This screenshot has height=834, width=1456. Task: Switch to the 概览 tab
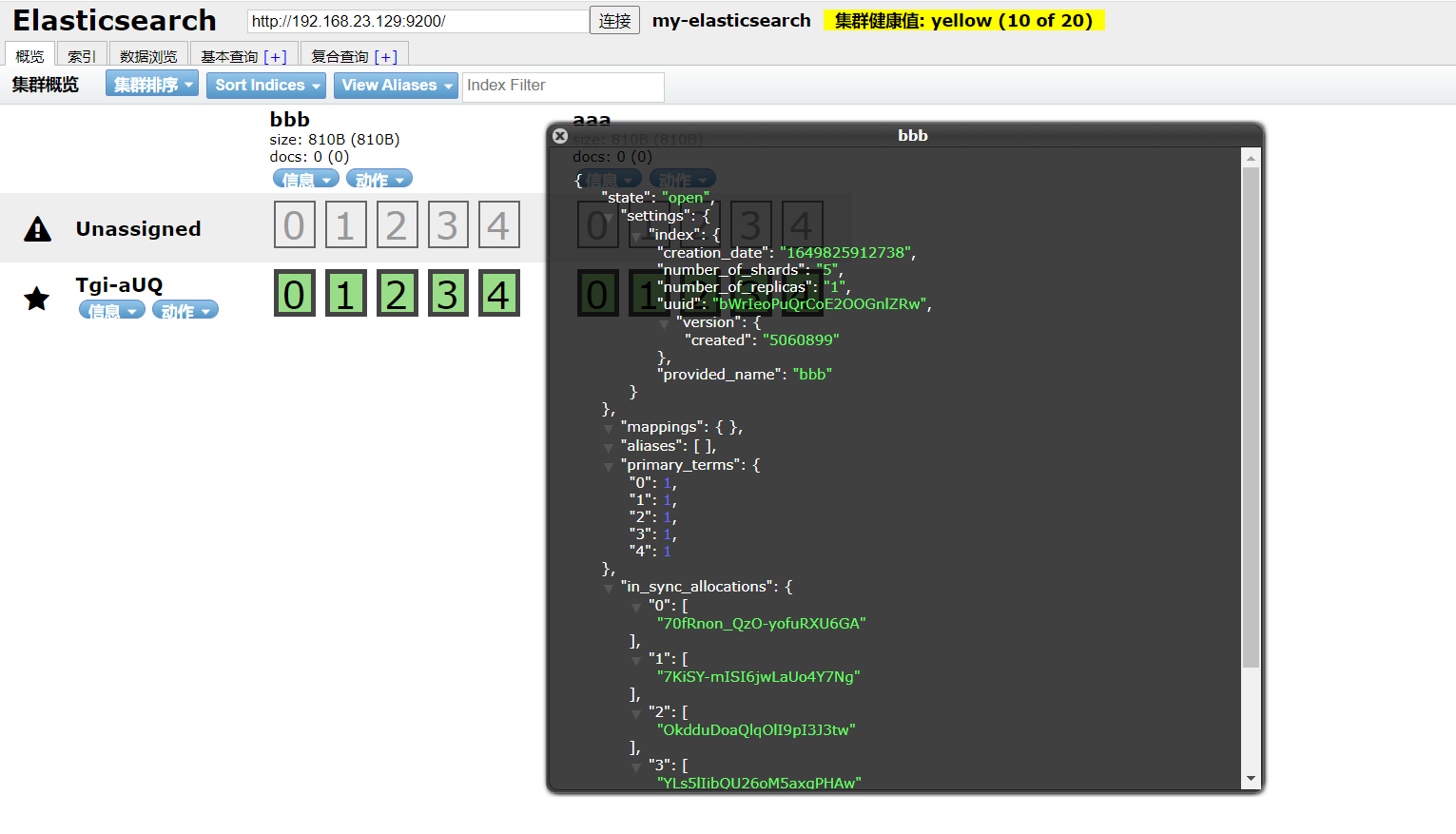point(29,56)
